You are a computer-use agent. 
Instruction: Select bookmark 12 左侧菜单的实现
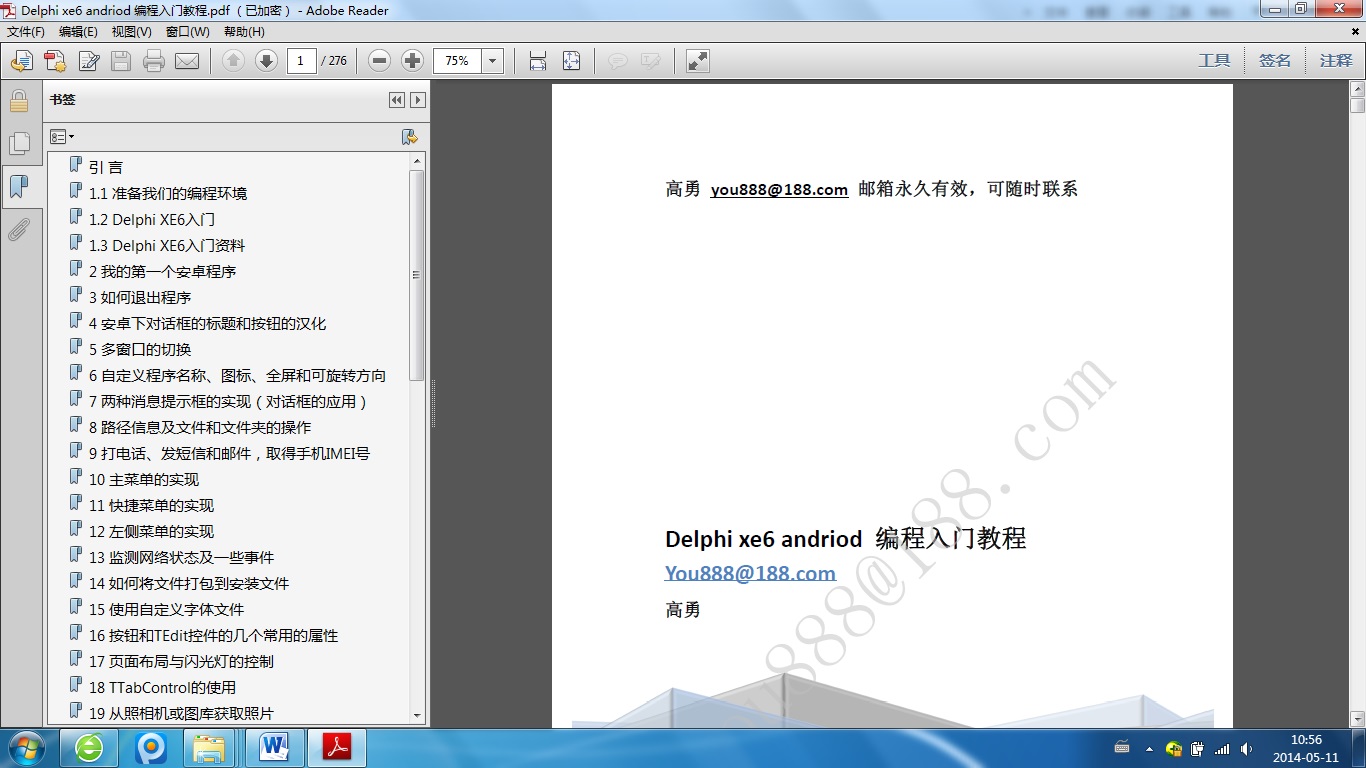(x=151, y=531)
